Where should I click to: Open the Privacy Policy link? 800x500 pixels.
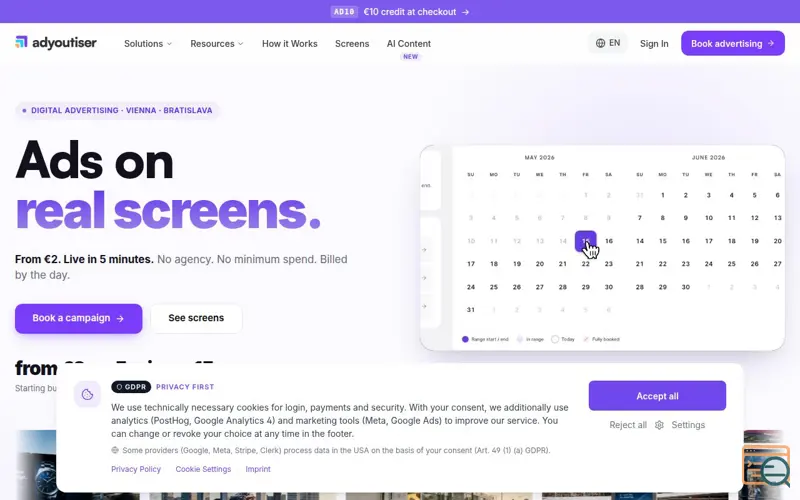coord(136,469)
